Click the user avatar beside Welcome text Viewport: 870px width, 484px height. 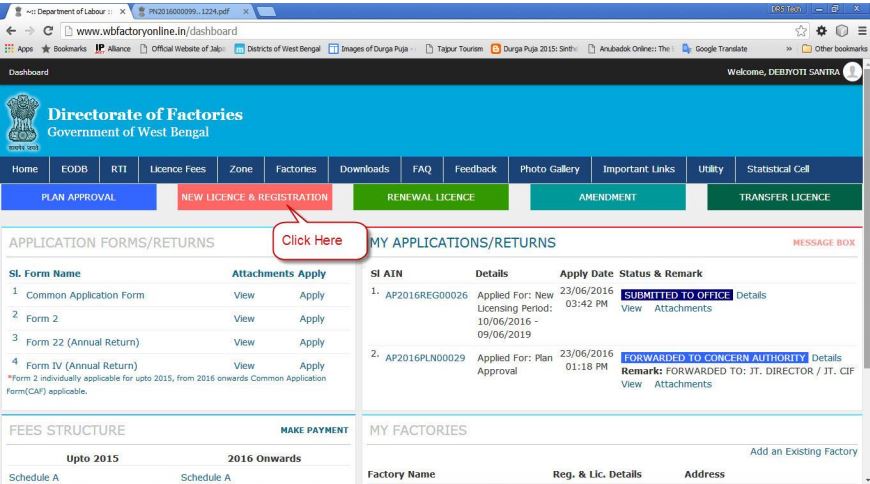click(x=852, y=72)
